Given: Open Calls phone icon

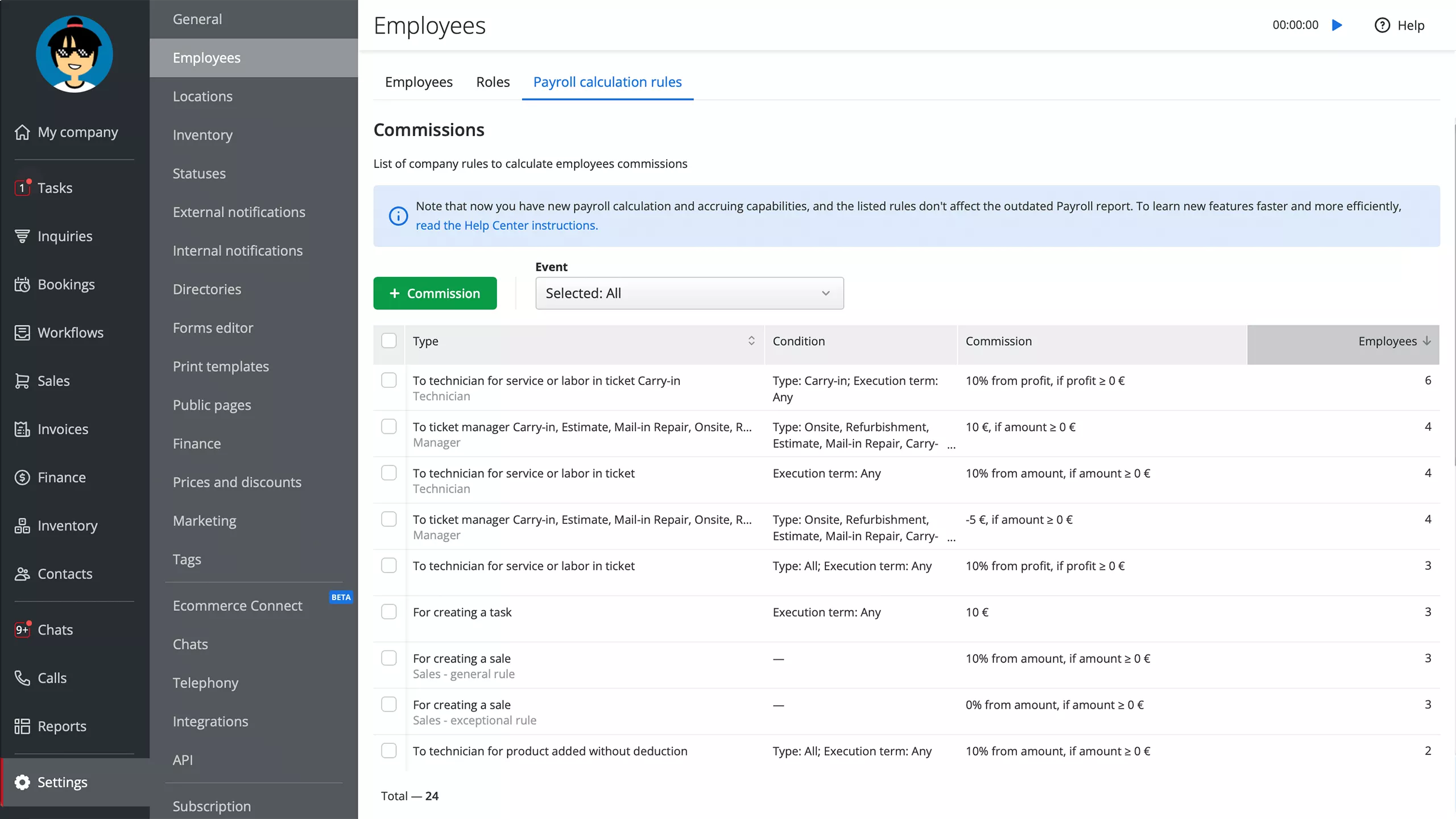Looking at the screenshot, I should click(x=22, y=678).
